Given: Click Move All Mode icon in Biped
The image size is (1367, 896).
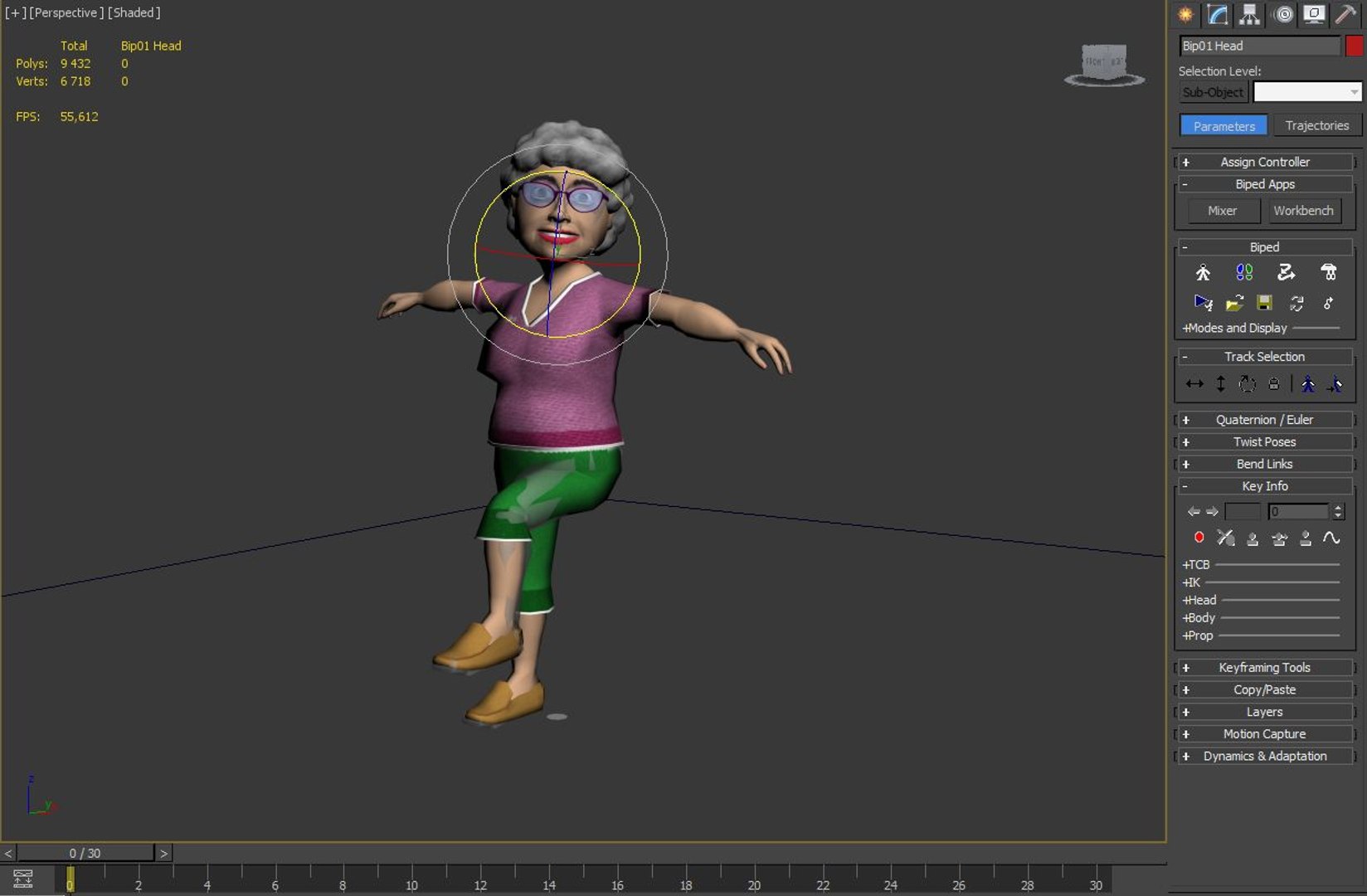Looking at the screenshot, I should point(1328,303).
